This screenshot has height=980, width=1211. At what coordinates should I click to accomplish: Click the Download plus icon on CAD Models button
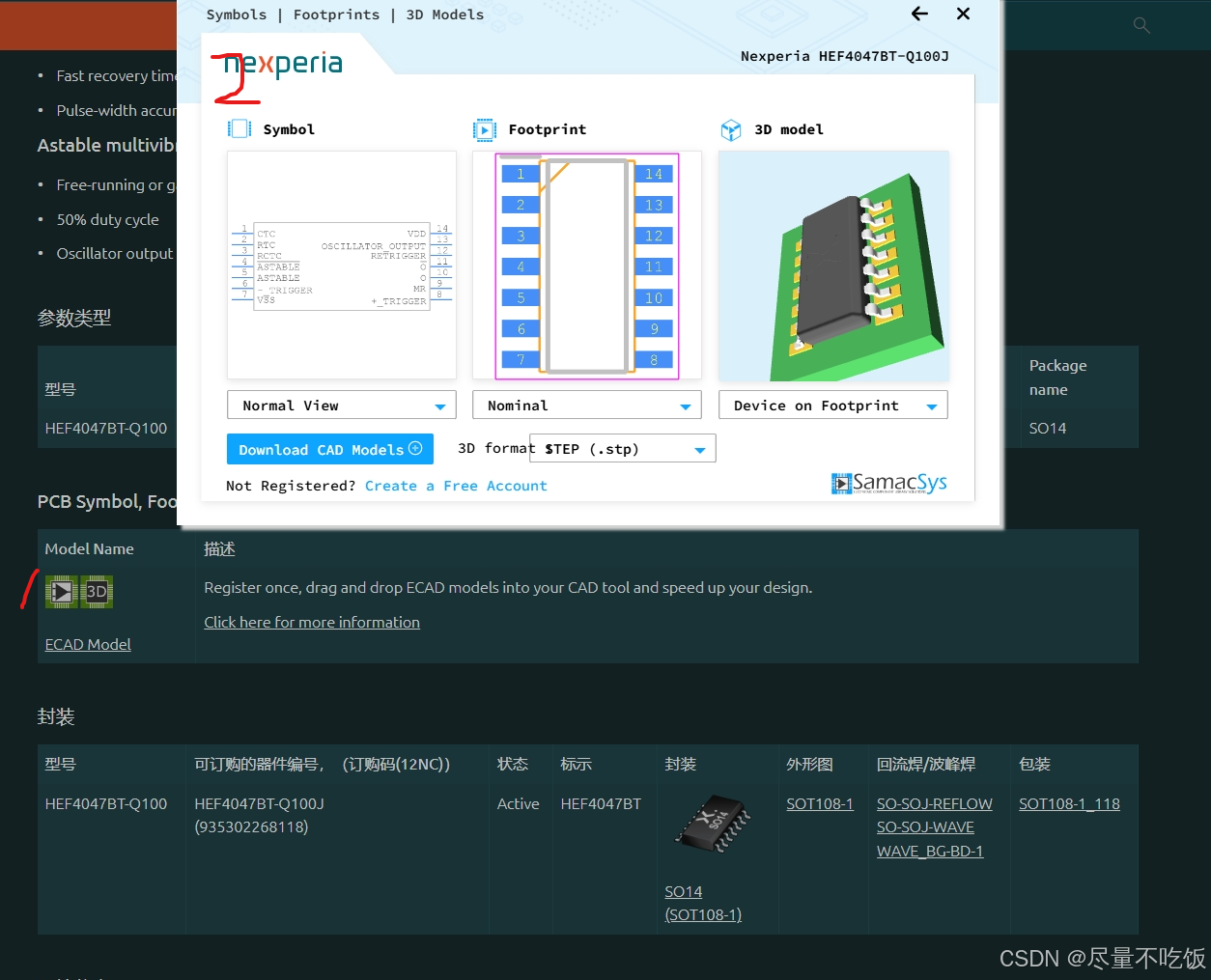[415, 448]
